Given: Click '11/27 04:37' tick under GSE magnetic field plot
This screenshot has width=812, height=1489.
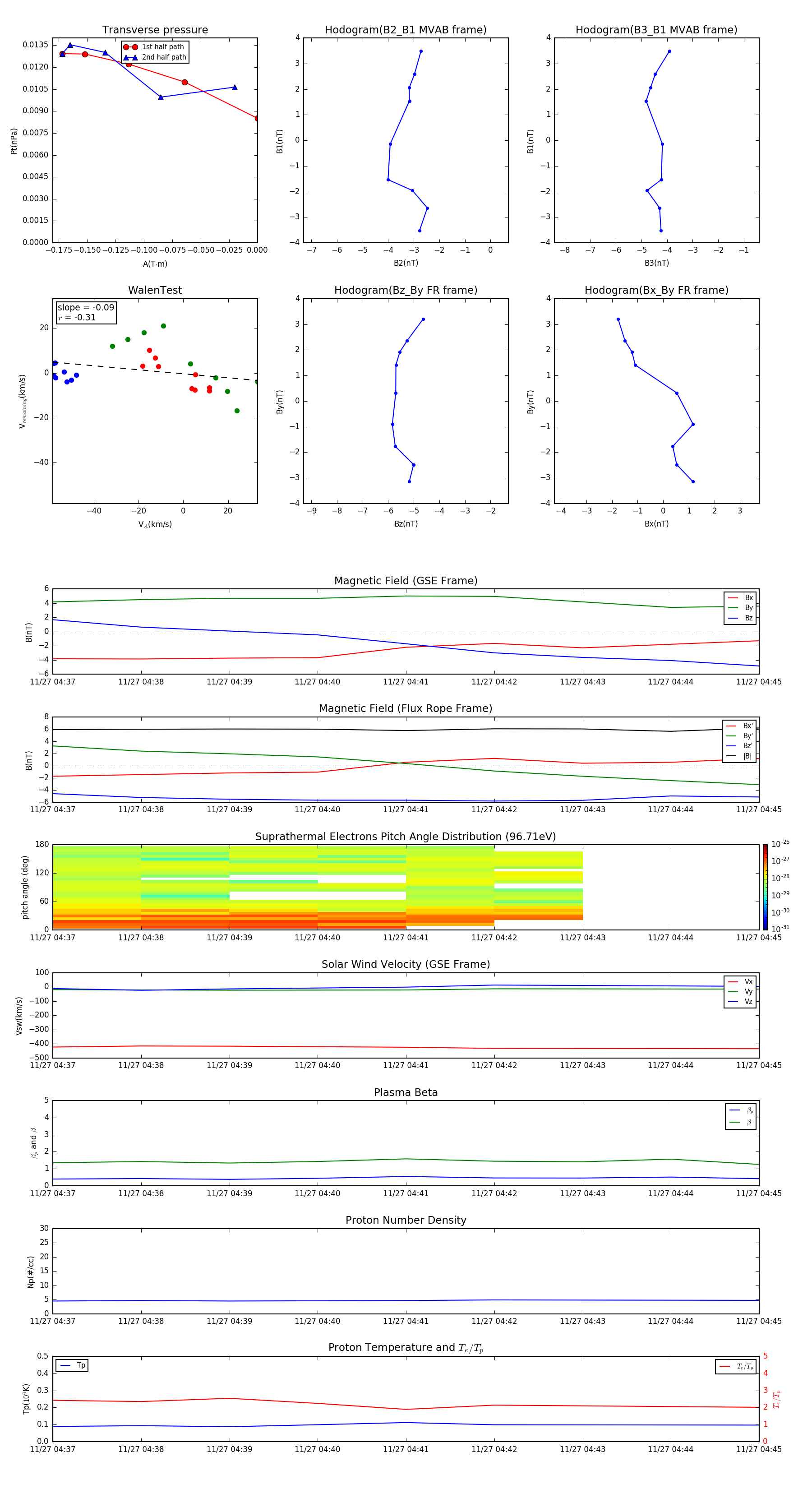Looking at the screenshot, I should point(53,682).
